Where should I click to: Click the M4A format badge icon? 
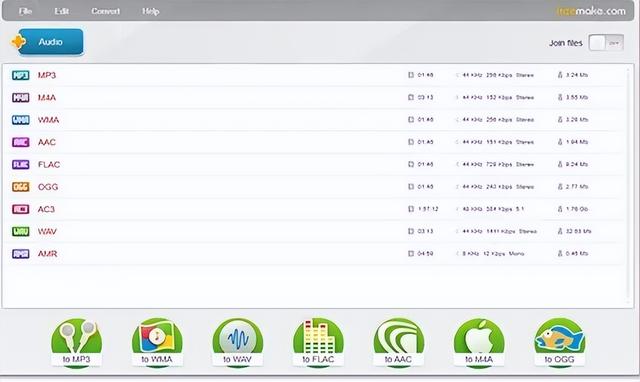[20, 98]
